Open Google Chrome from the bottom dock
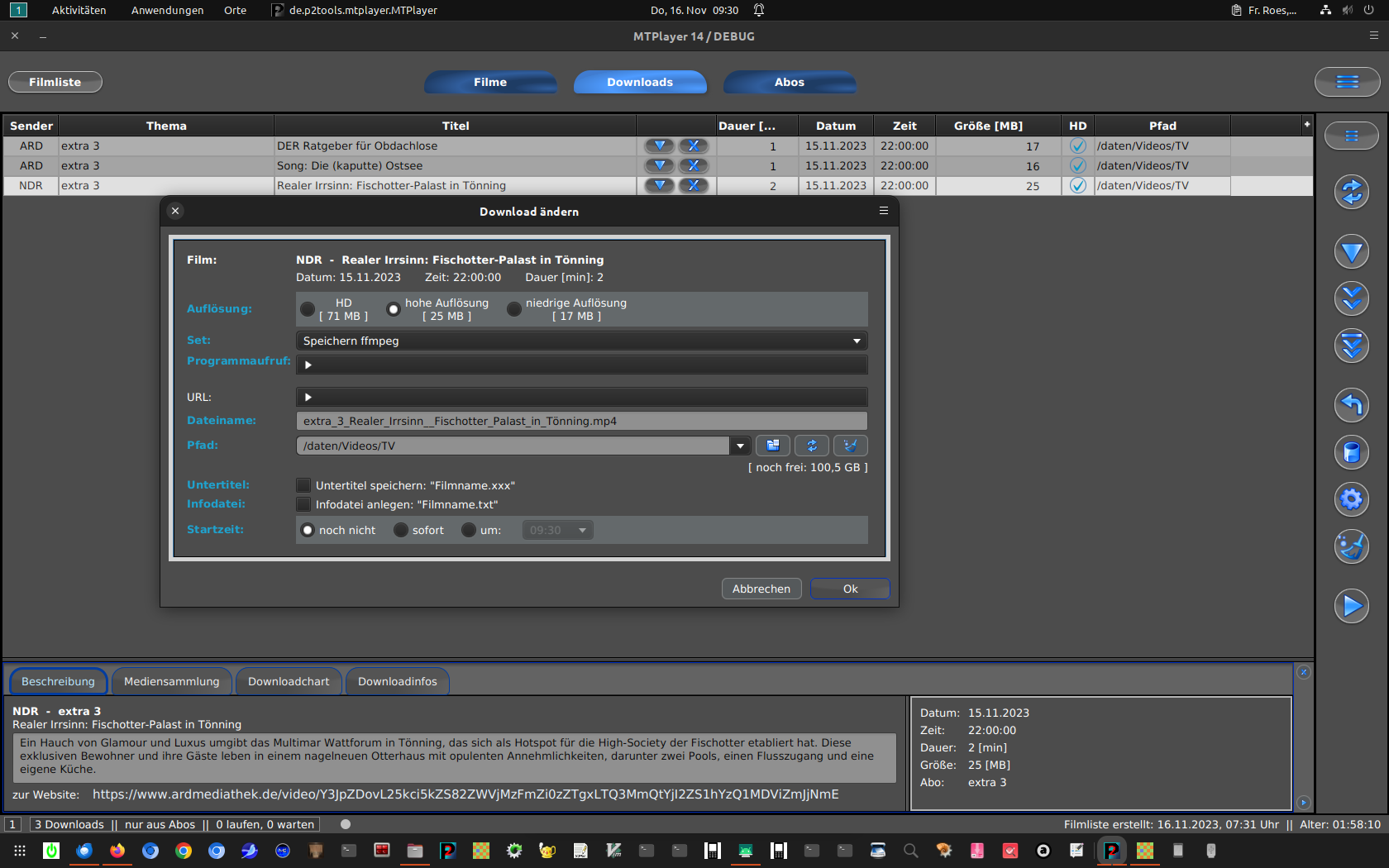Viewport: 1389px width, 868px height. point(184,851)
